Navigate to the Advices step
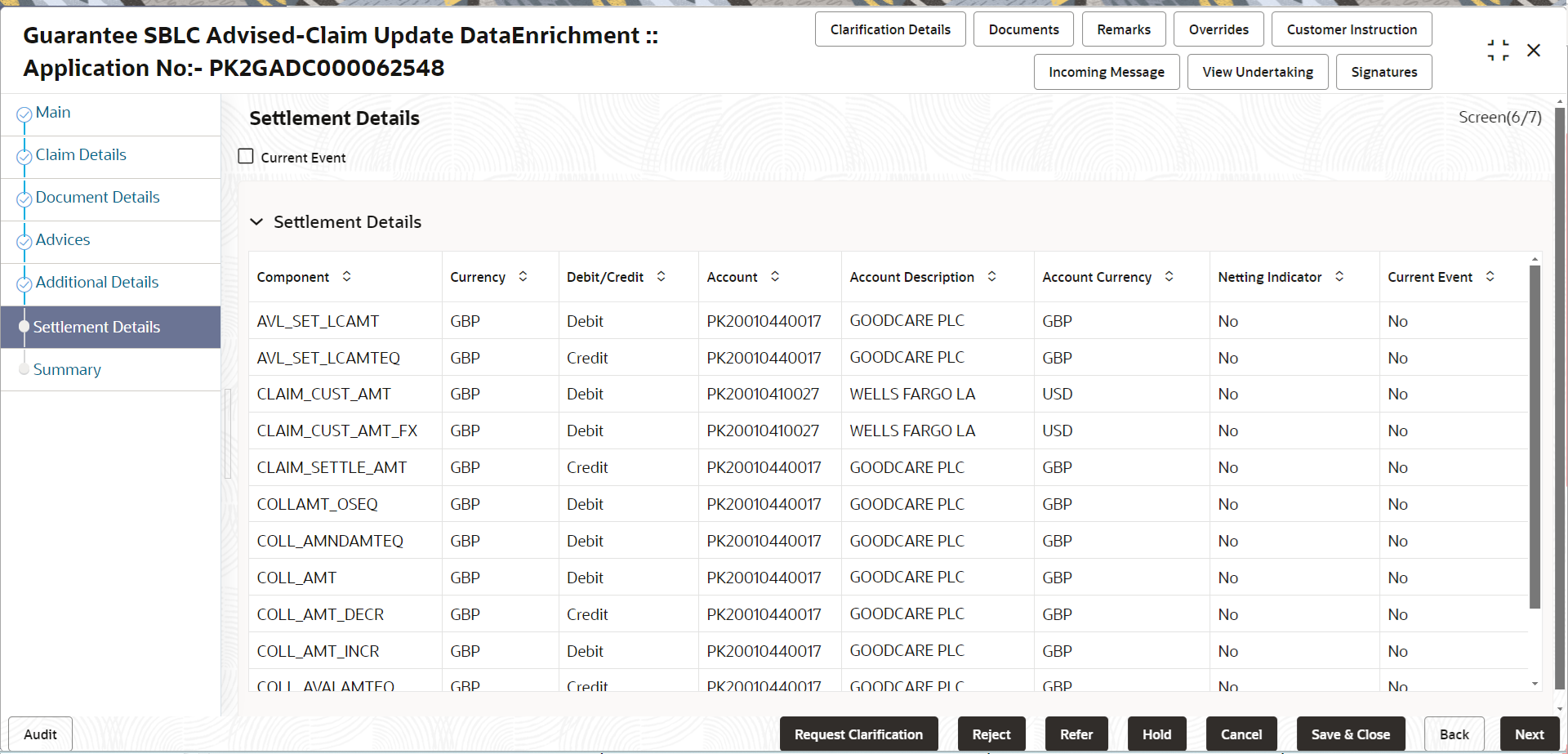Image resolution: width=1568 pixels, height=754 pixels. pyautogui.click(x=63, y=240)
